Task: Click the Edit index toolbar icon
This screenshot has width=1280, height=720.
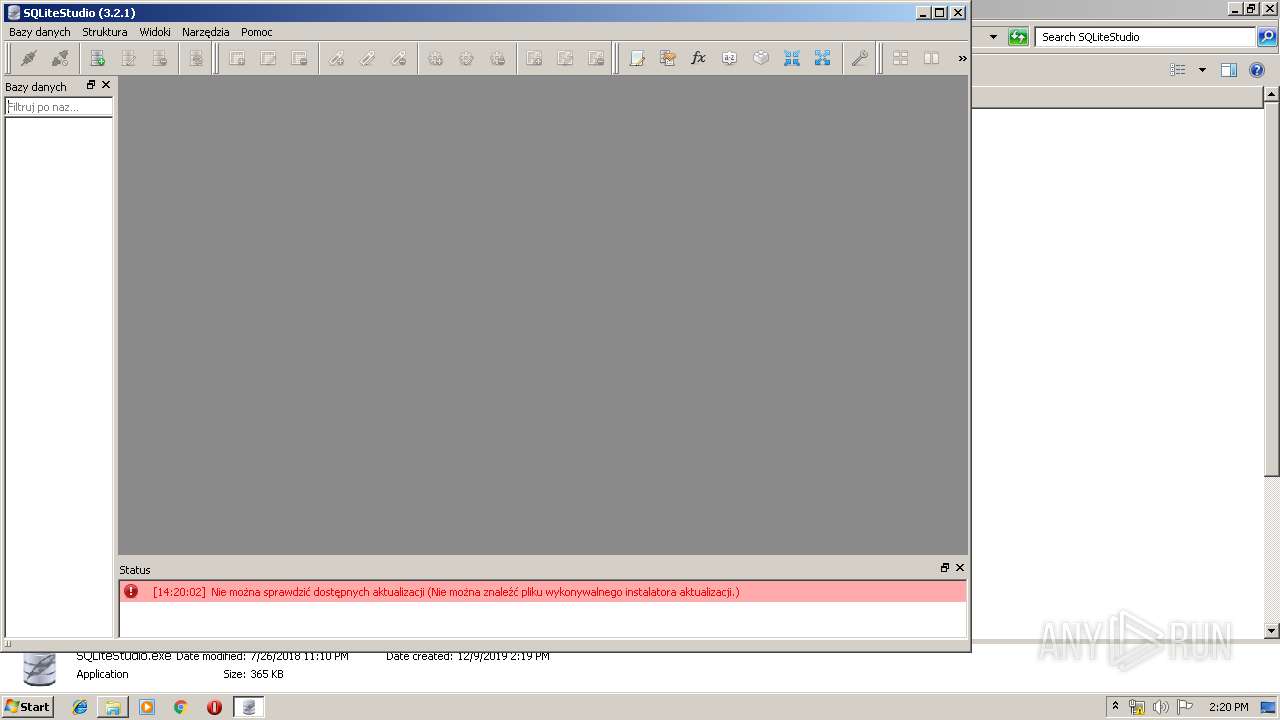Action: (367, 59)
